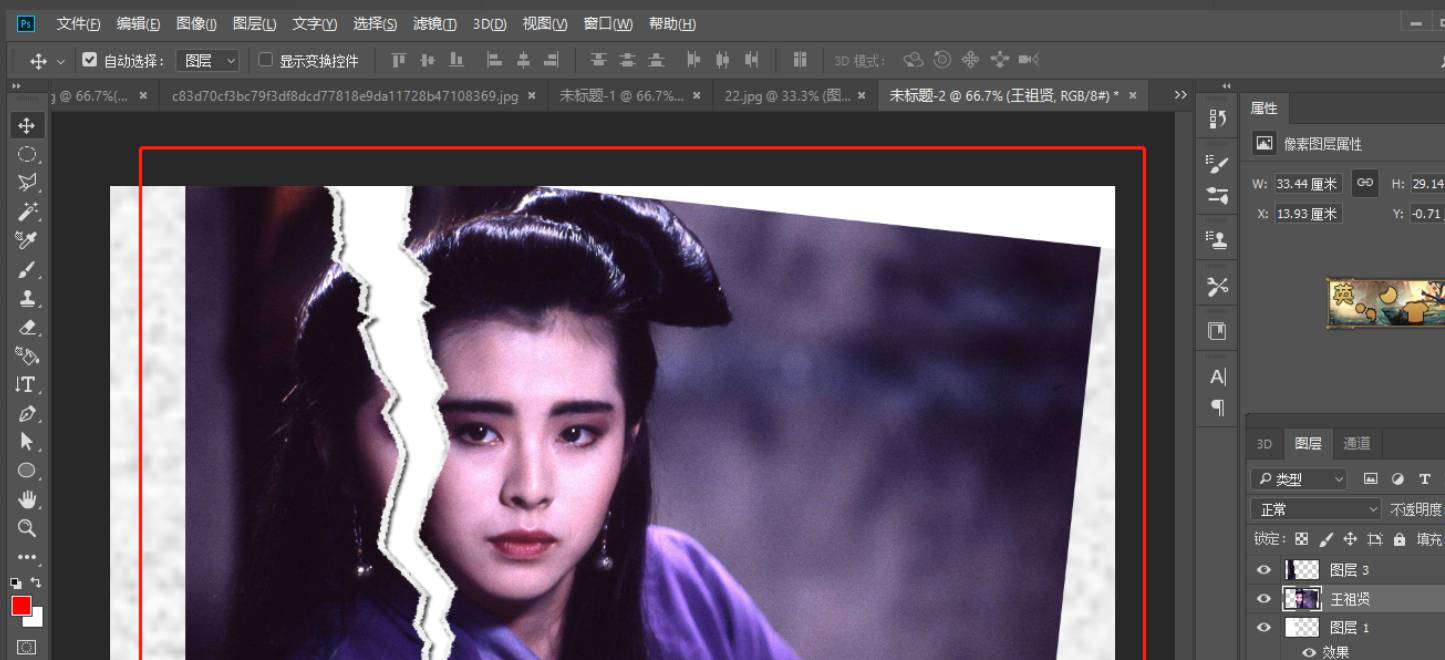
Task: Open the Clone Source panel icon
Action: point(1218,239)
